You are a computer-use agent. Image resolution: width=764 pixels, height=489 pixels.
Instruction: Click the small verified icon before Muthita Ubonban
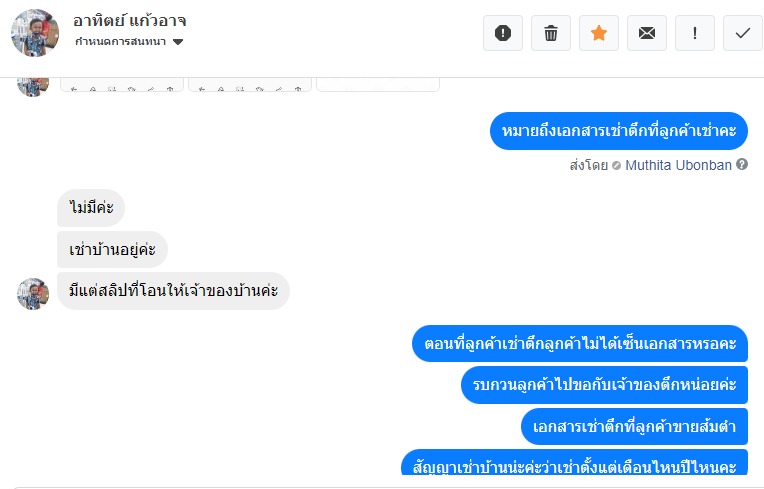[616, 166]
